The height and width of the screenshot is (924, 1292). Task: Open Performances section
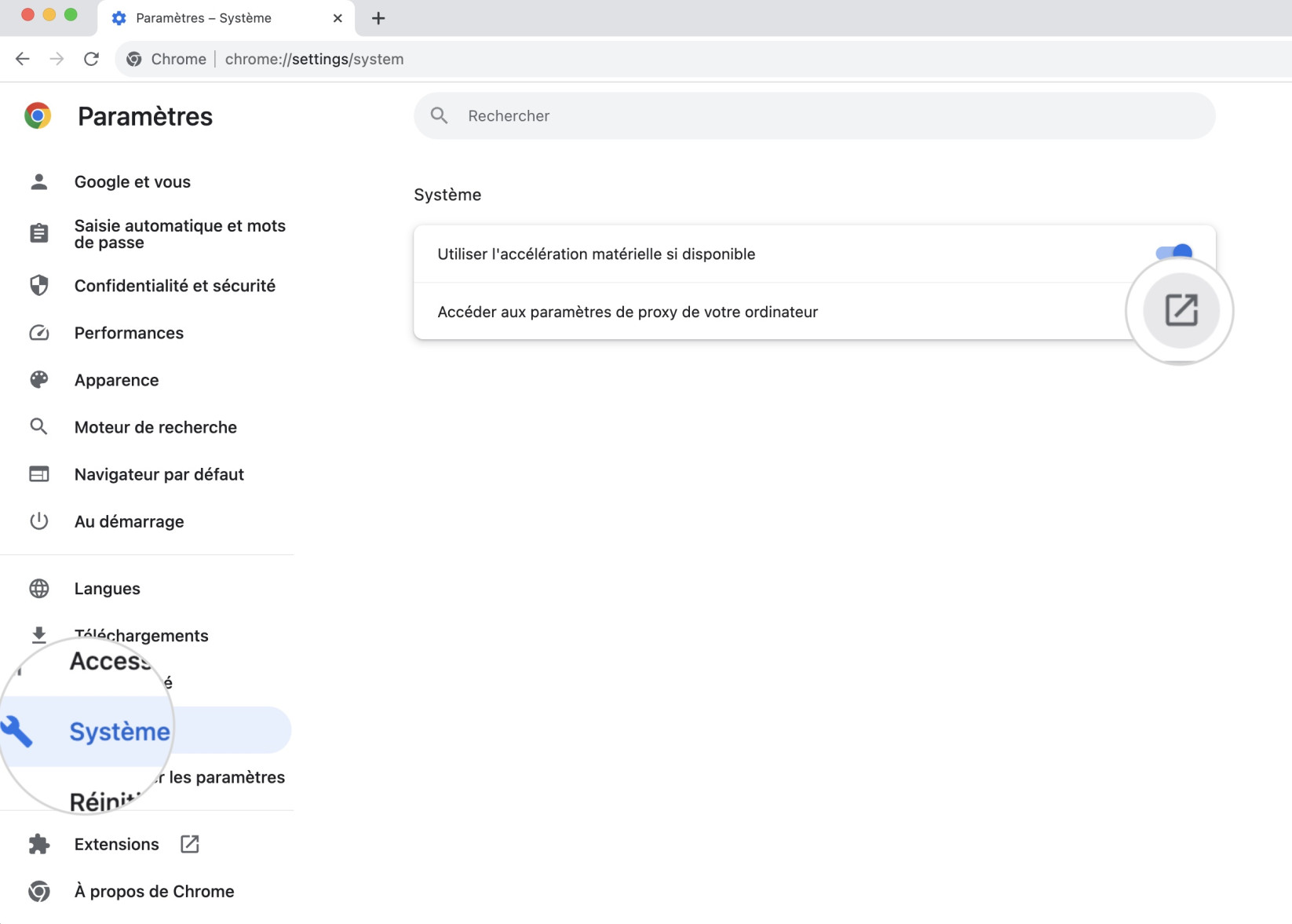coord(129,333)
